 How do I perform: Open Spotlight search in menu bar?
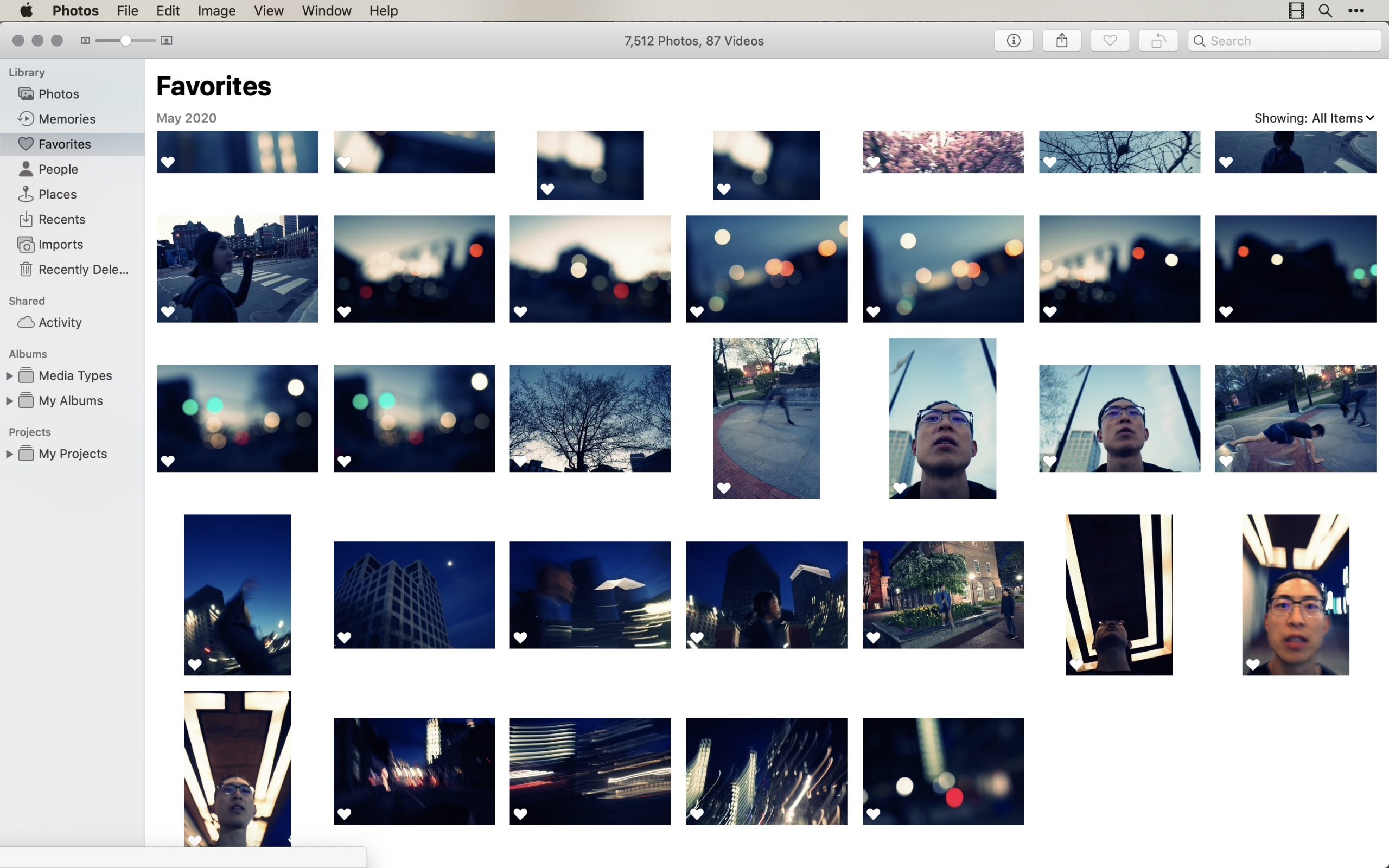pos(1325,11)
